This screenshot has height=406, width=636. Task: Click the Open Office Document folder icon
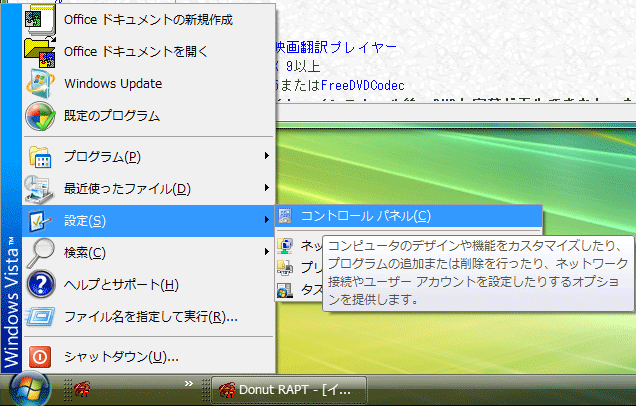click(40, 52)
